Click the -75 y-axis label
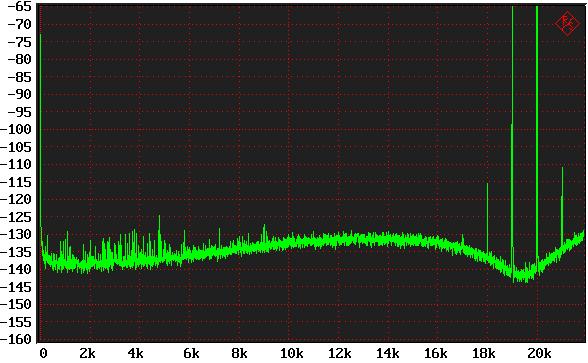The height and width of the screenshot is (363, 588). point(20,42)
